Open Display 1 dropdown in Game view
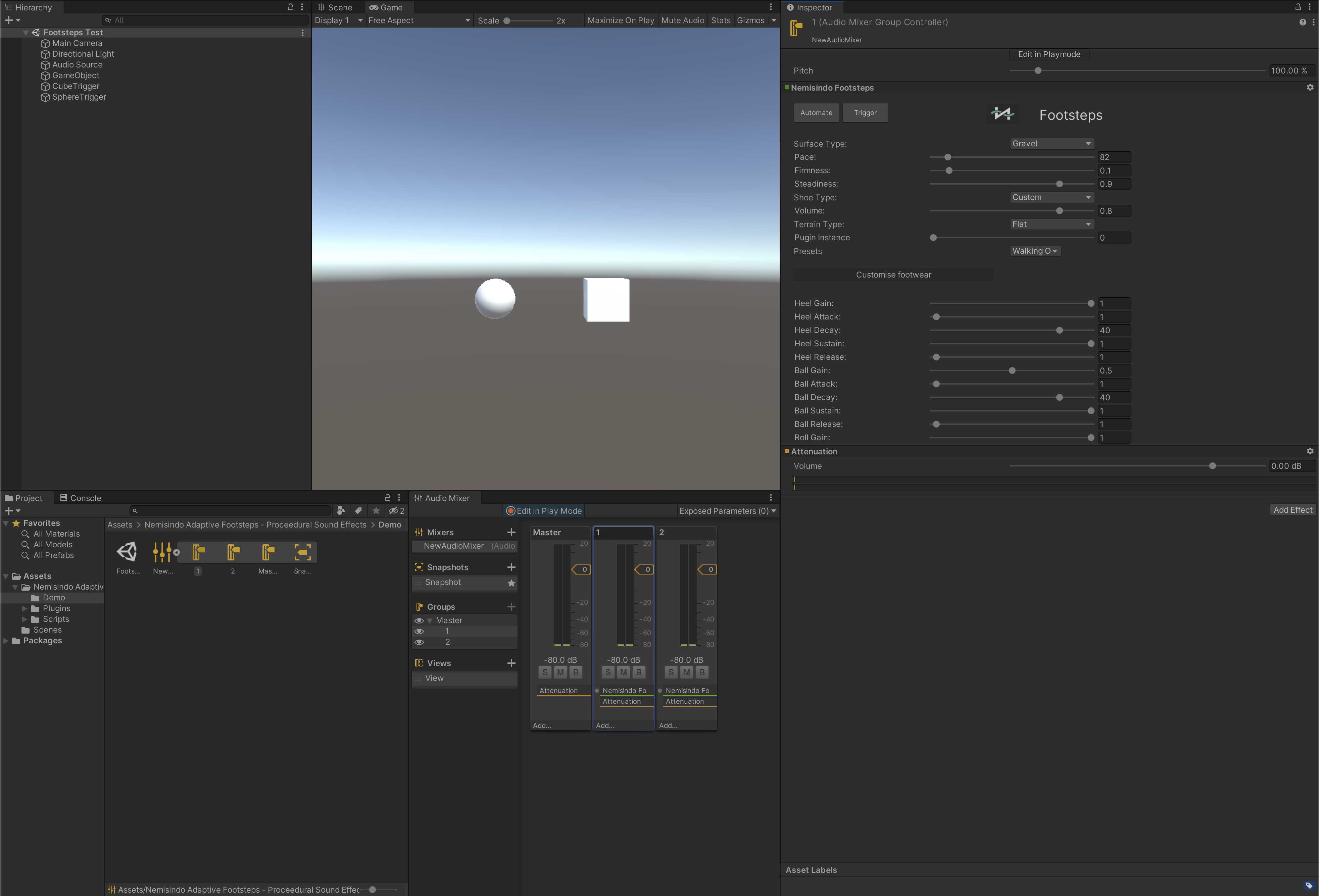This screenshot has width=1319, height=896. pos(338,20)
